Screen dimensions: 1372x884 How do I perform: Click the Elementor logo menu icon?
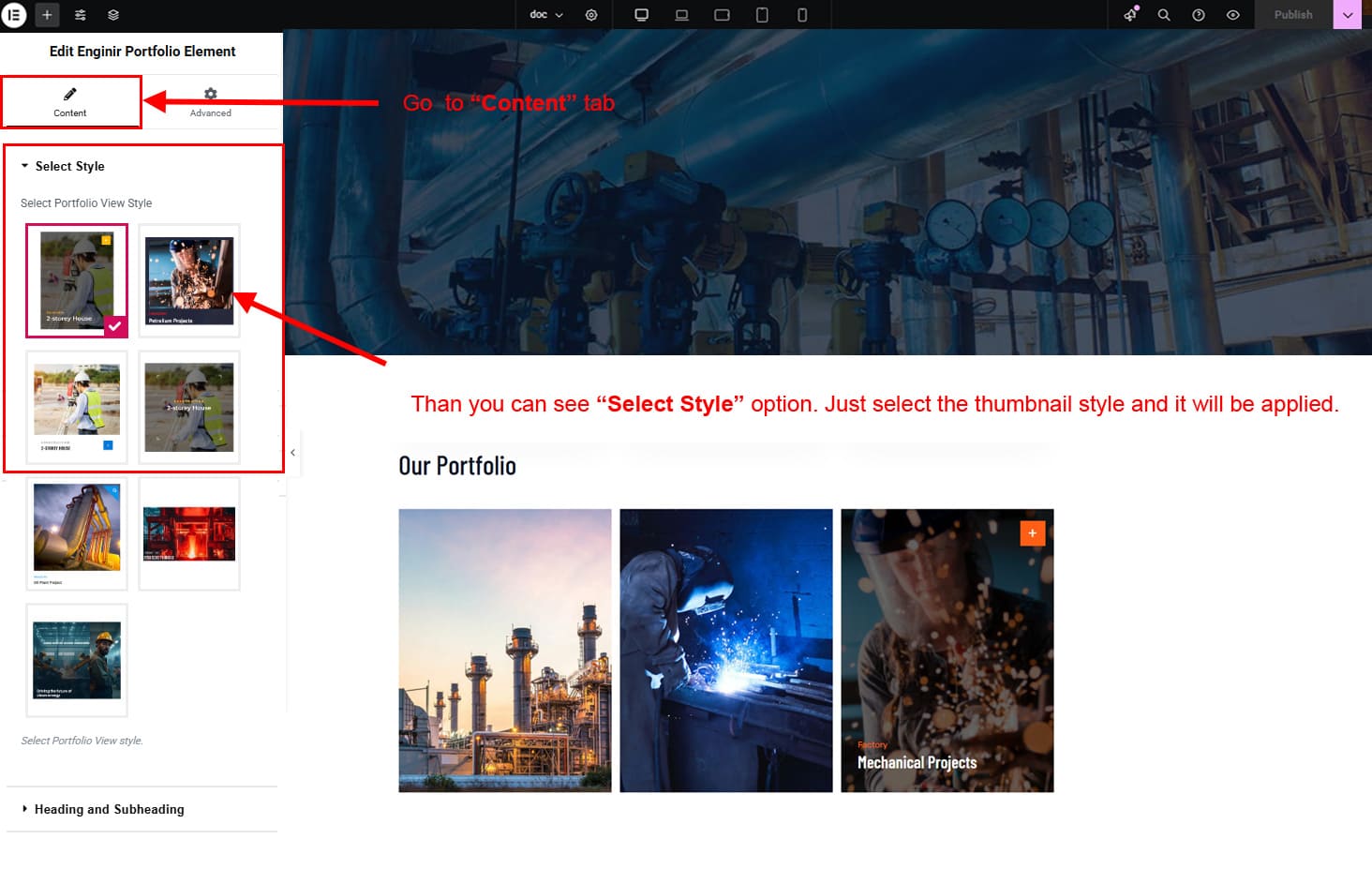point(14,15)
